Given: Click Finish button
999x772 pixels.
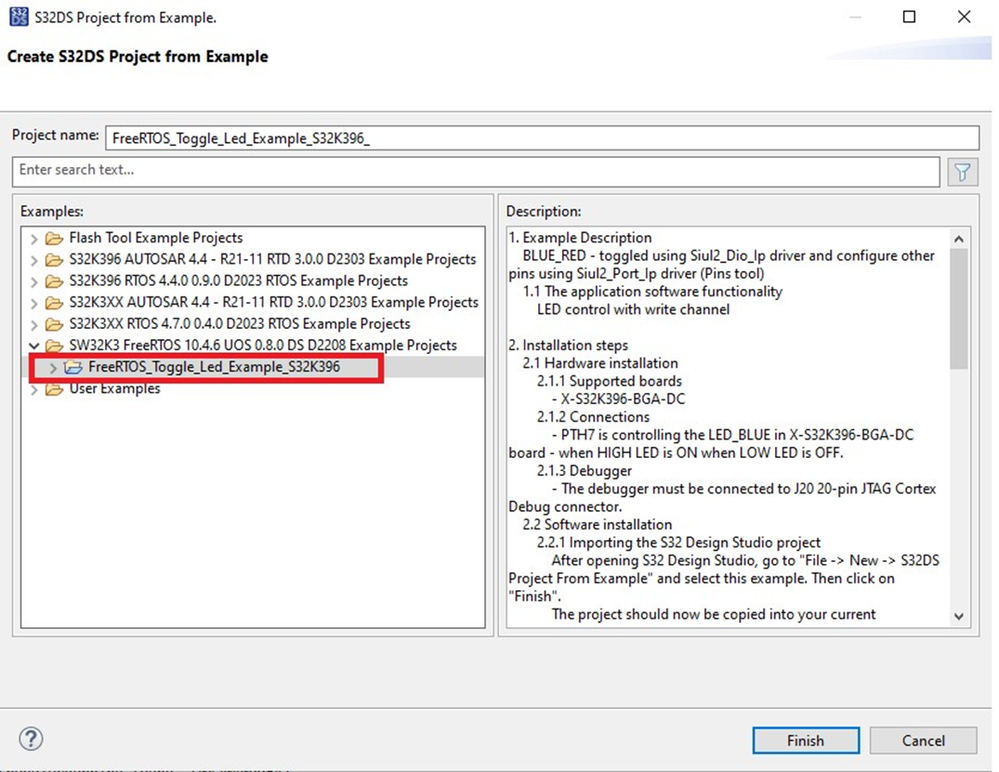Looking at the screenshot, I should (805, 740).
